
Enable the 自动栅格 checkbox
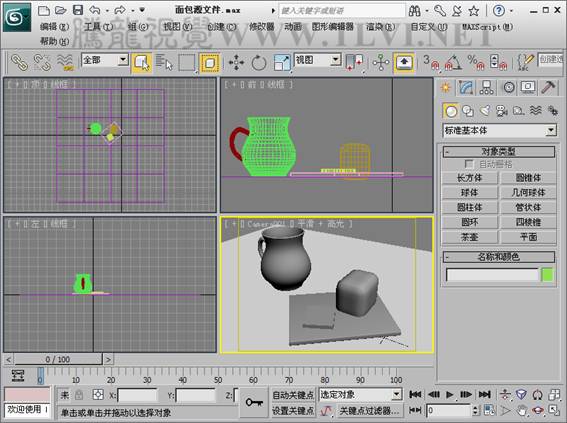(469, 164)
